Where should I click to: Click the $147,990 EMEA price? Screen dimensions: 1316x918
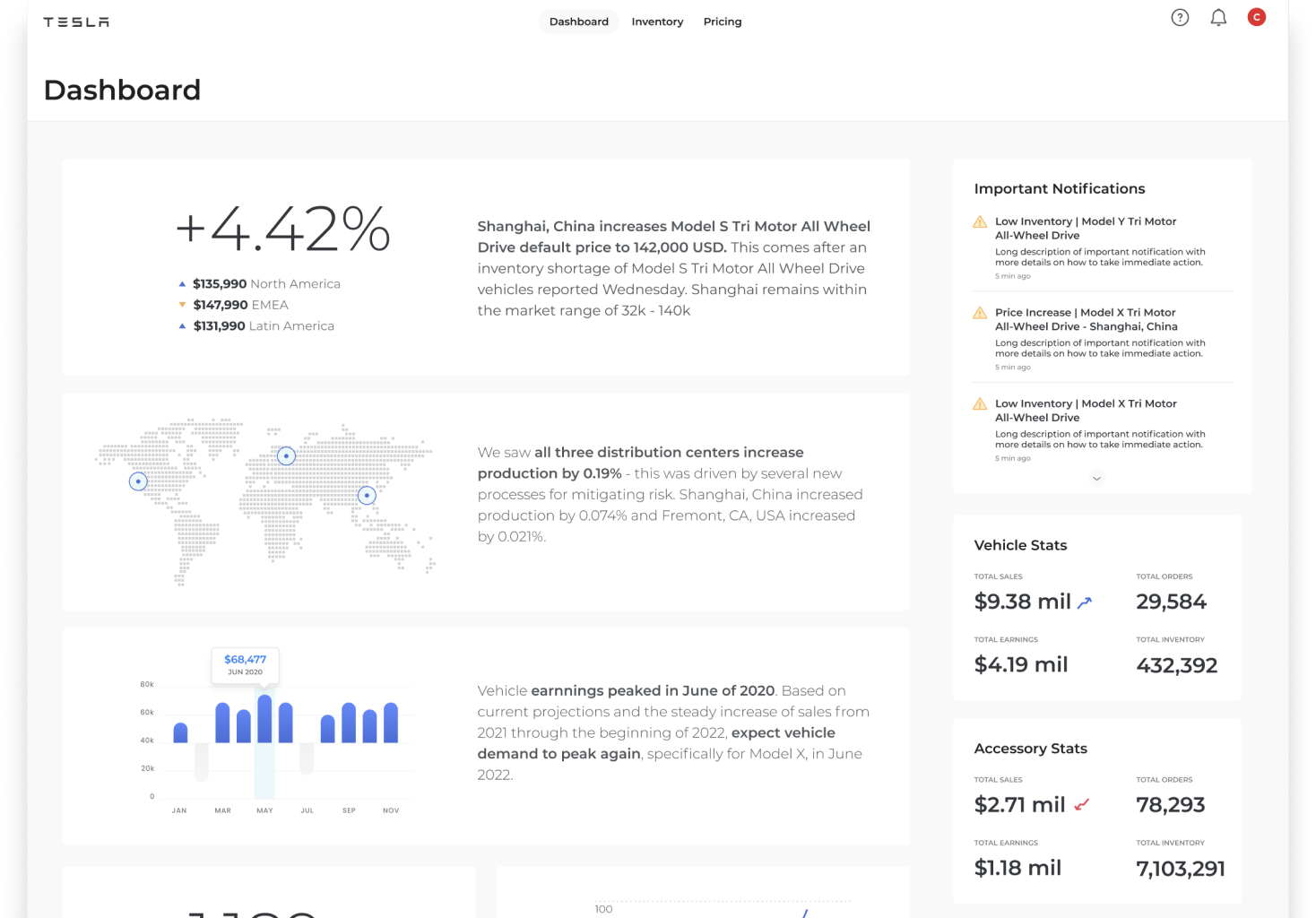click(x=221, y=305)
